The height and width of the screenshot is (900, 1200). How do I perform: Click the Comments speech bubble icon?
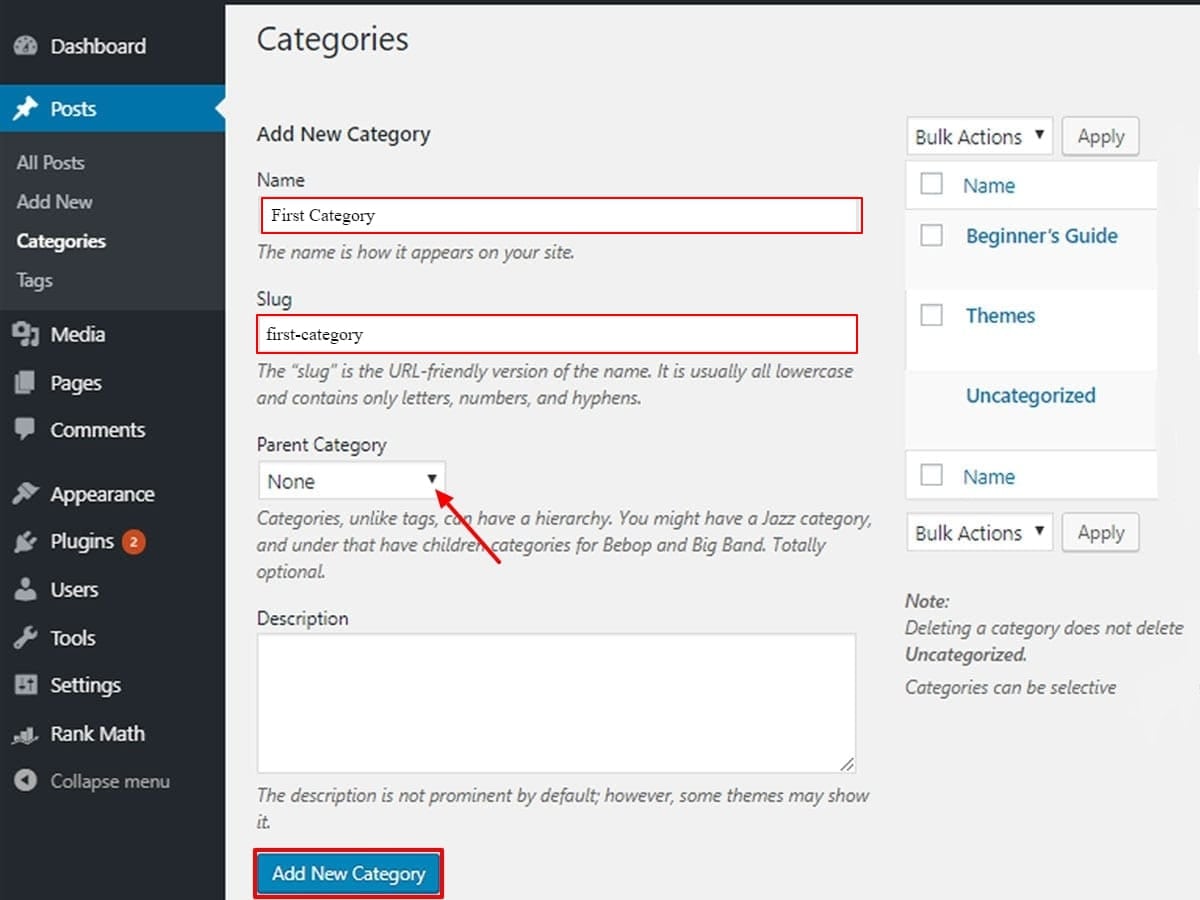[26, 430]
